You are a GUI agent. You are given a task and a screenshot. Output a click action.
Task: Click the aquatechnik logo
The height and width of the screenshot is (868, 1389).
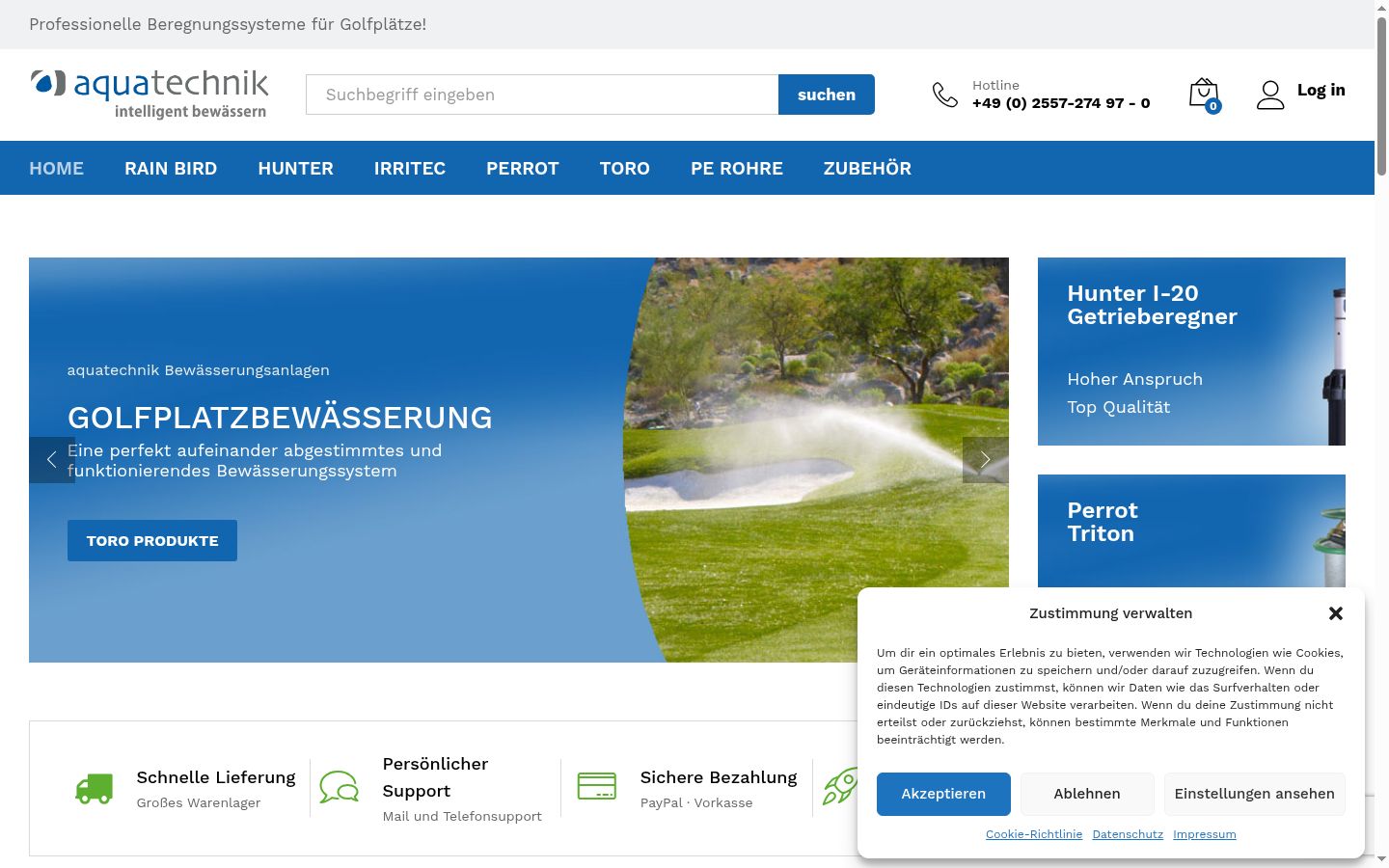(150, 94)
